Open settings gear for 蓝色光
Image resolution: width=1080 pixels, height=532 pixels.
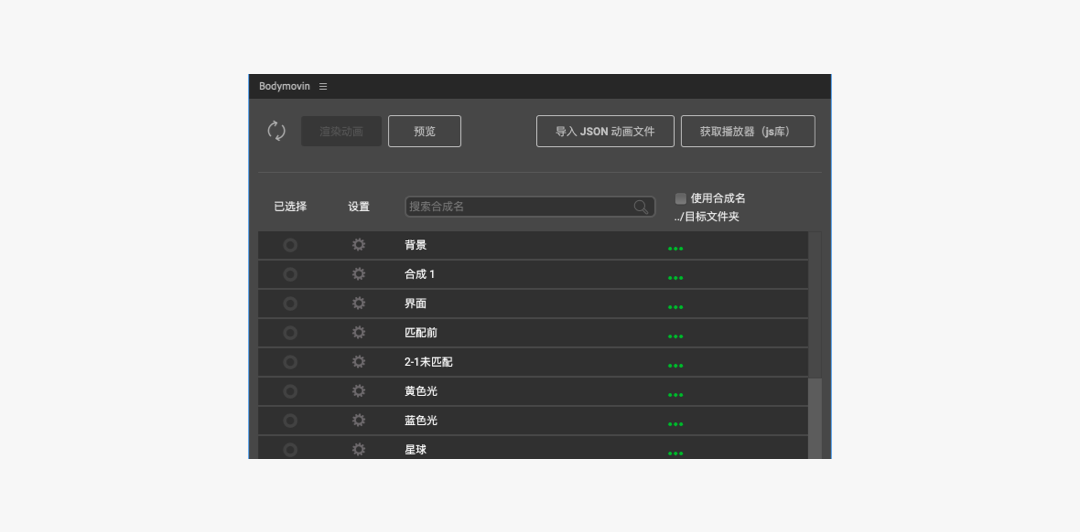[x=358, y=420]
